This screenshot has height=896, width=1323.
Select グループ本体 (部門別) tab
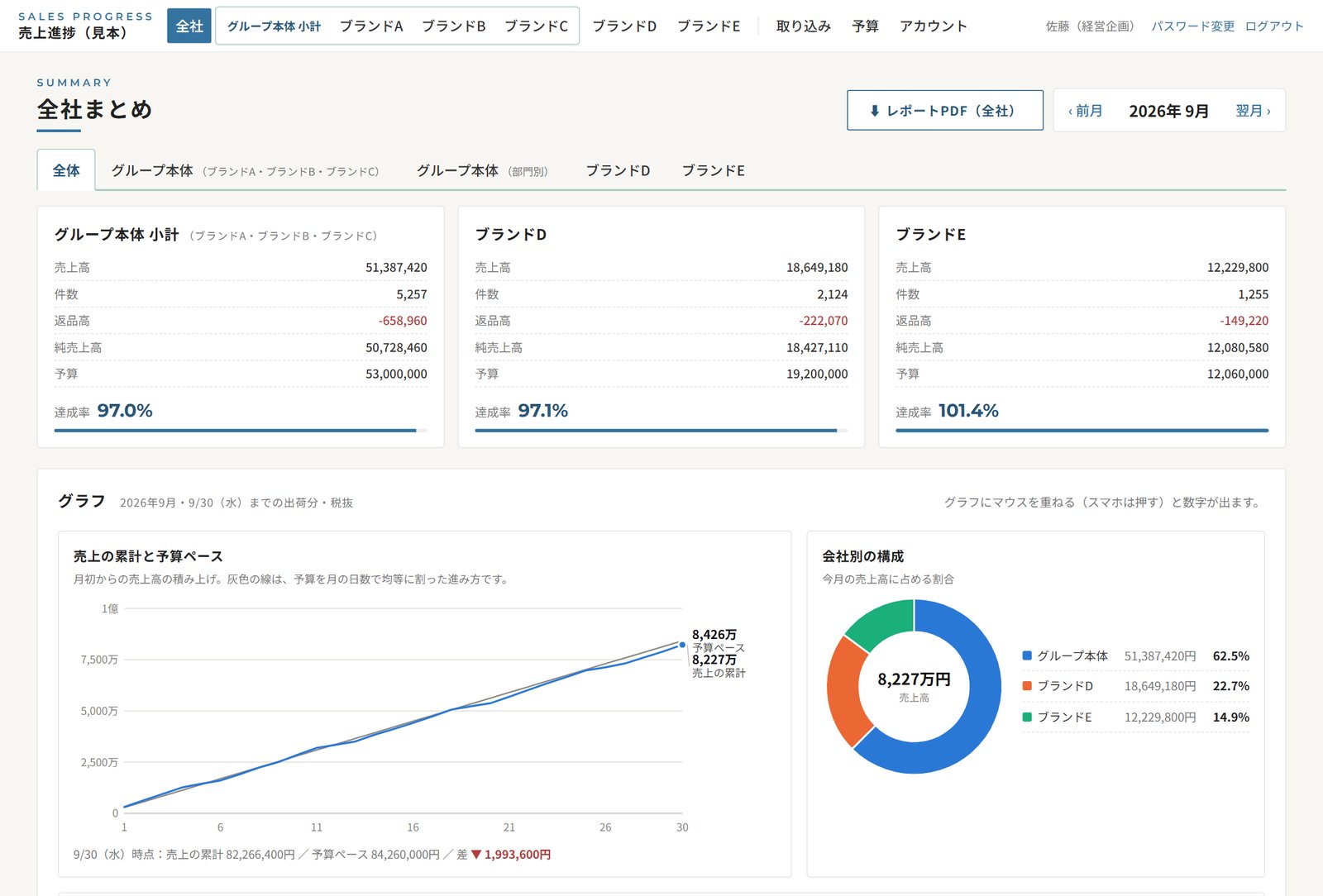(x=482, y=170)
